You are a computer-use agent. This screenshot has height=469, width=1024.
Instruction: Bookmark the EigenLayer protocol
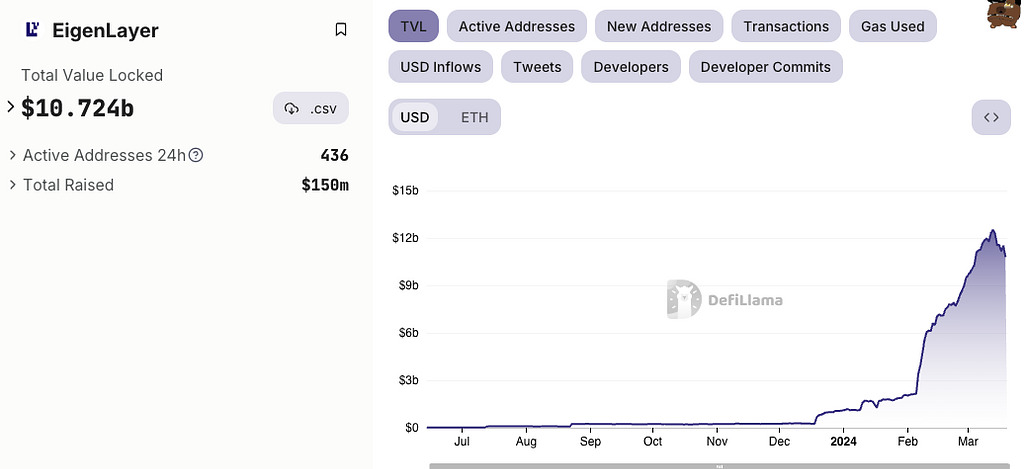coord(341,29)
